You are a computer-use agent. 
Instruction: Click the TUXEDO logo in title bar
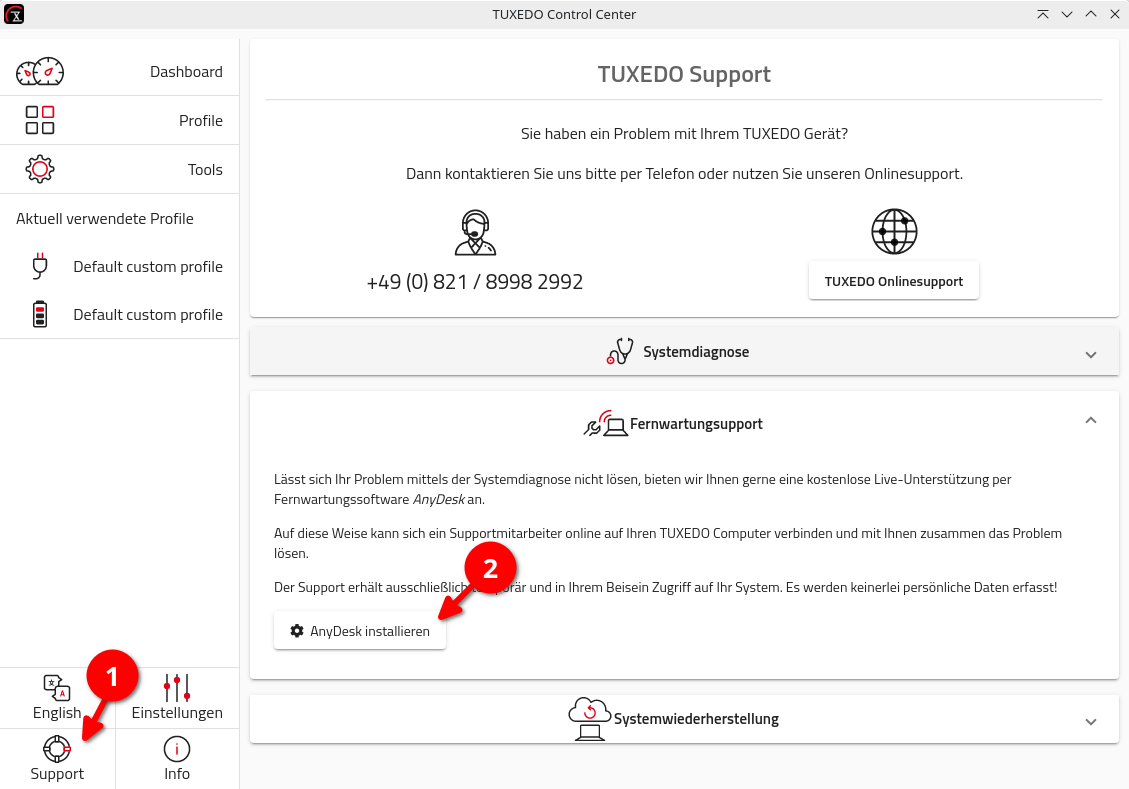(x=14, y=14)
